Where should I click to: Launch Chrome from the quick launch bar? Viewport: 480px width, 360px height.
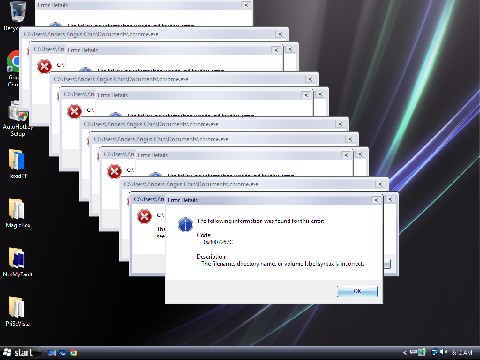pos(74,353)
